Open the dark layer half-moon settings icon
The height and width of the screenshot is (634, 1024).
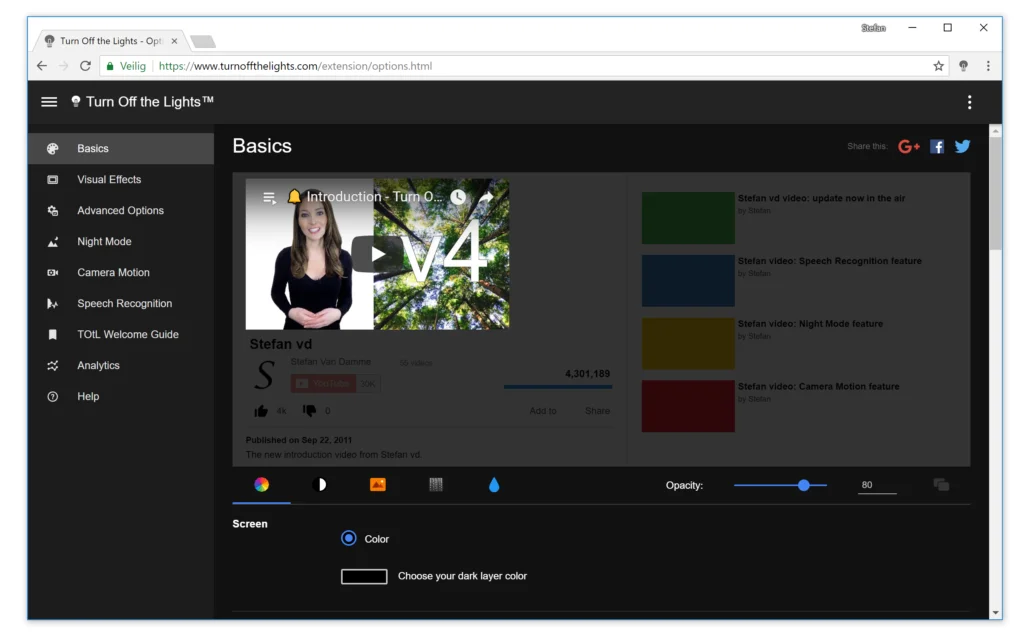click(x=321, y=485)
